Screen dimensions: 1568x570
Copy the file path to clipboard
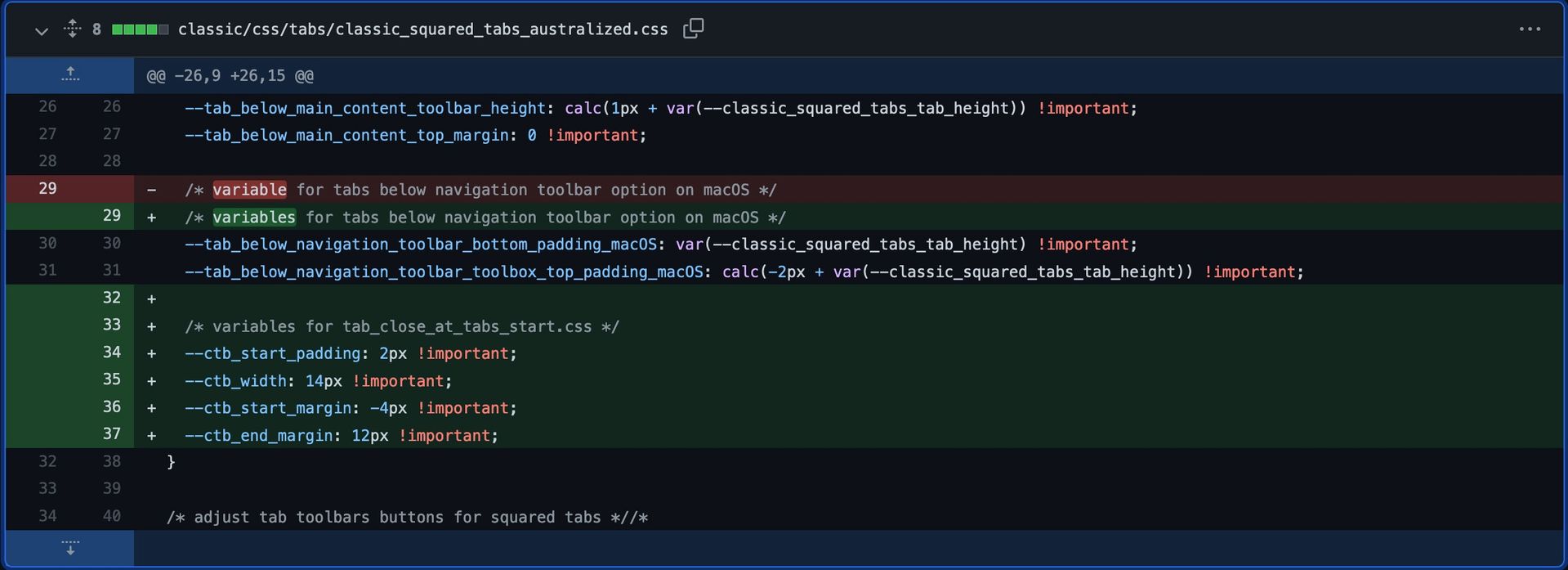click(x=693, y=29)
